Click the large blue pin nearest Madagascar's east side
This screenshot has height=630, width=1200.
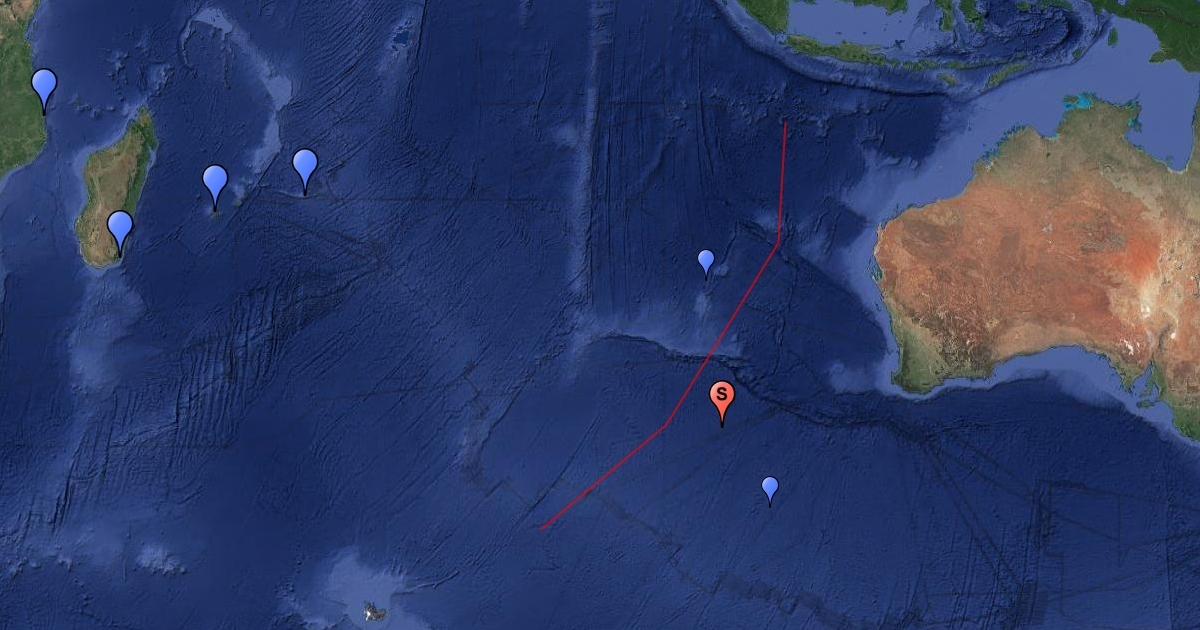click(x=215, y=185)
